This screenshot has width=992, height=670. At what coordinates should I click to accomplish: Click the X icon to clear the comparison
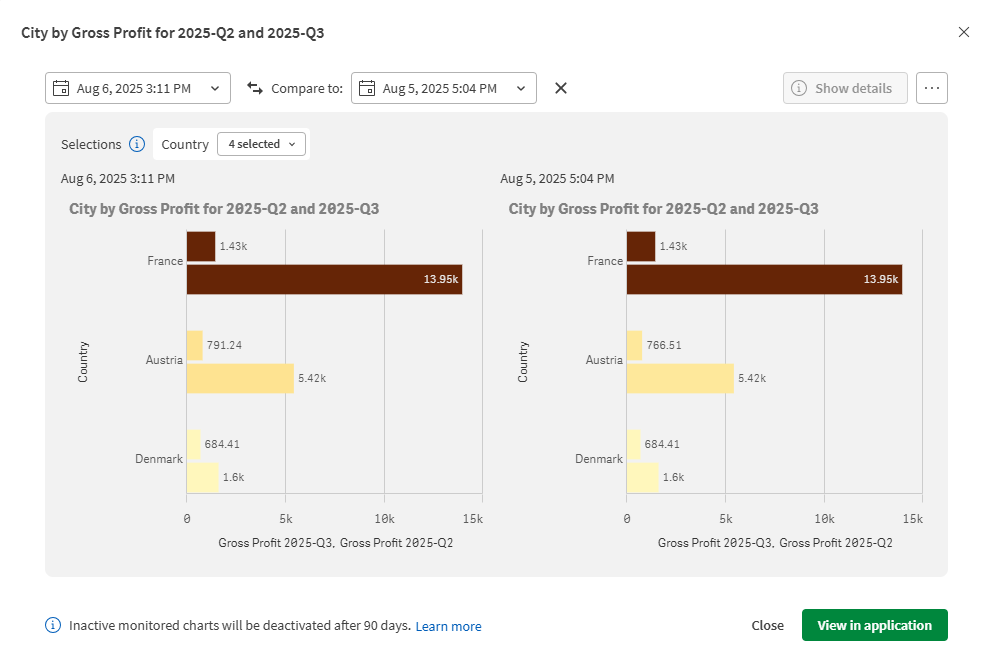[x=560, y=88]
